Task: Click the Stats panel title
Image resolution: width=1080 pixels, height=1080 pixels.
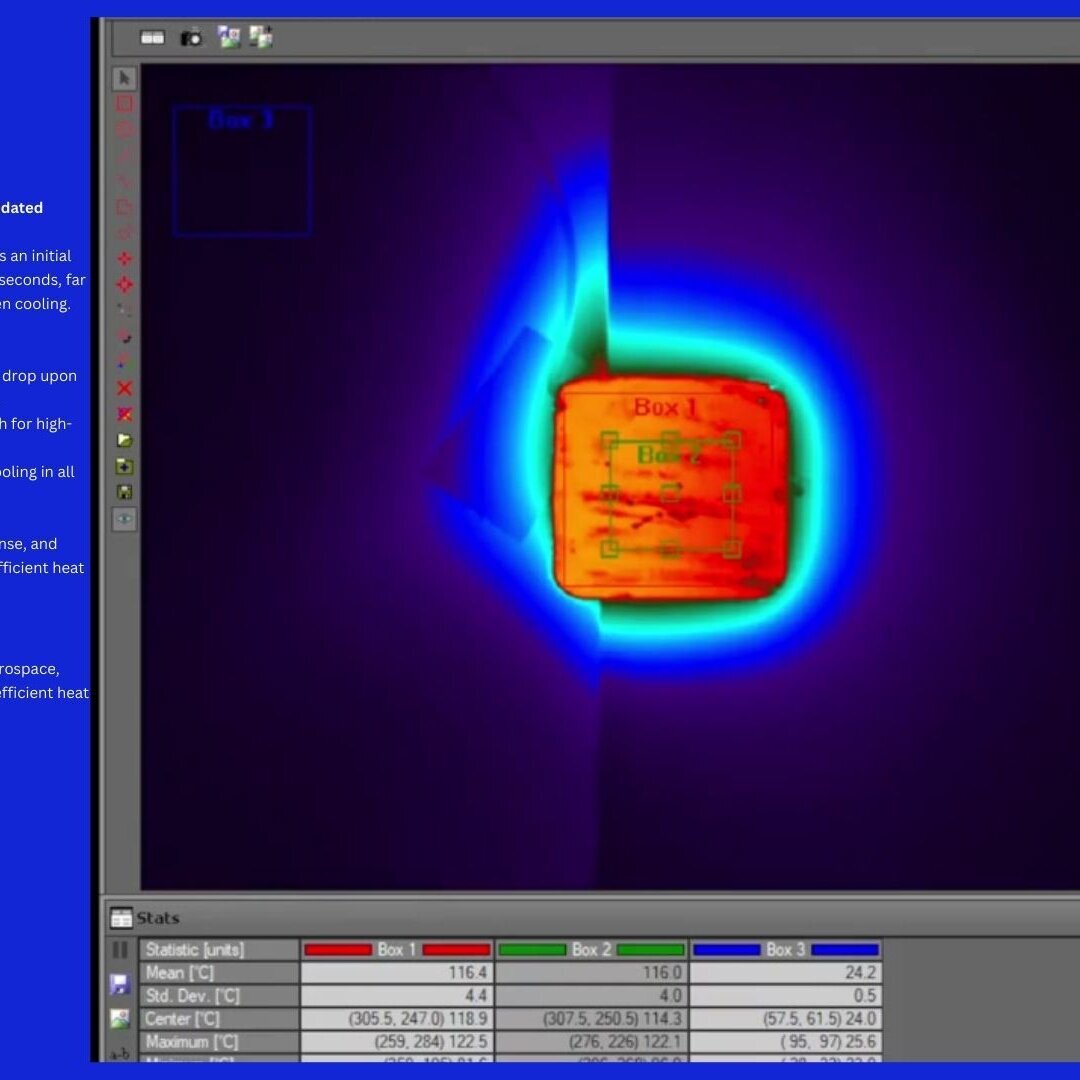Action: (x=158, y=918)
